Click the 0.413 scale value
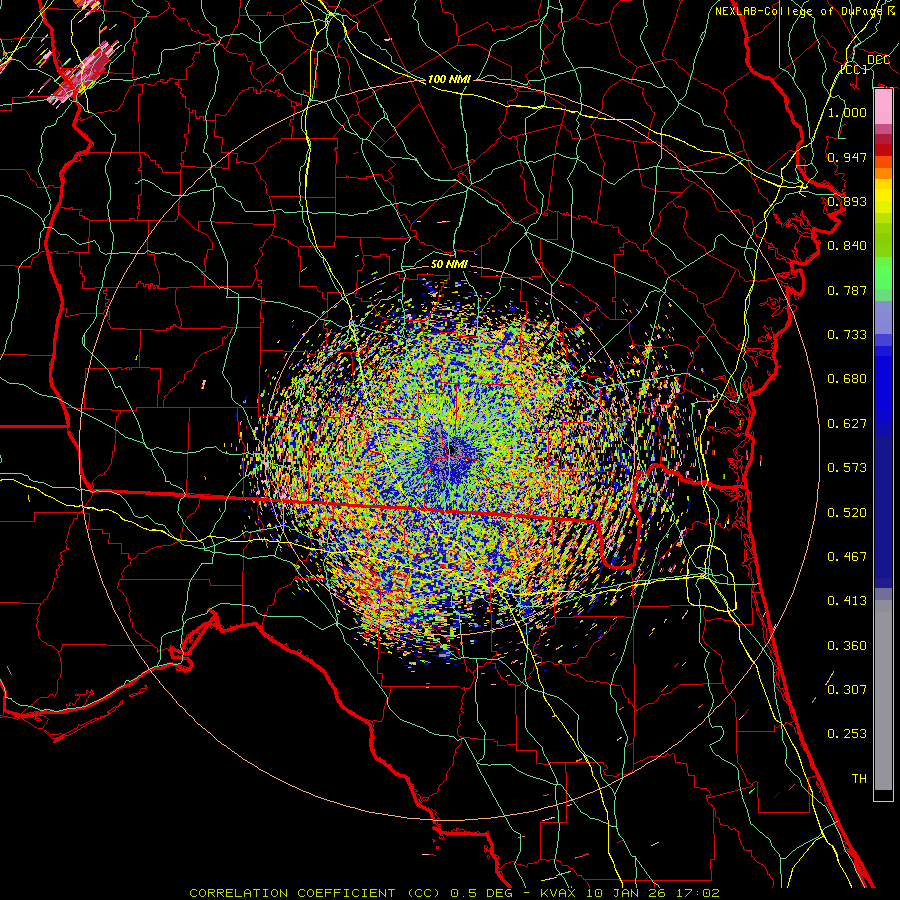 847,601
